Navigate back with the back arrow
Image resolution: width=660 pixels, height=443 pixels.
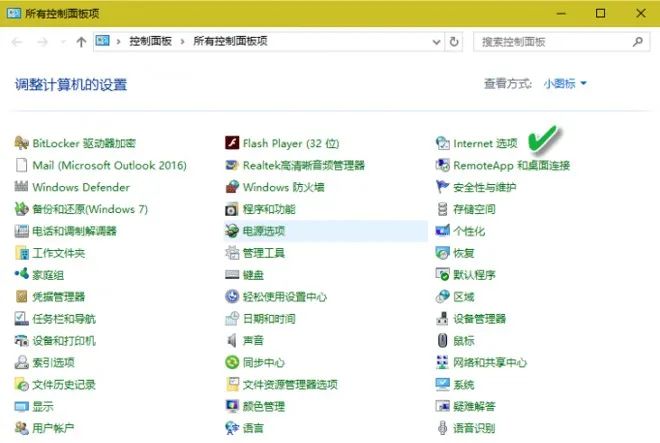pos(17,42)
